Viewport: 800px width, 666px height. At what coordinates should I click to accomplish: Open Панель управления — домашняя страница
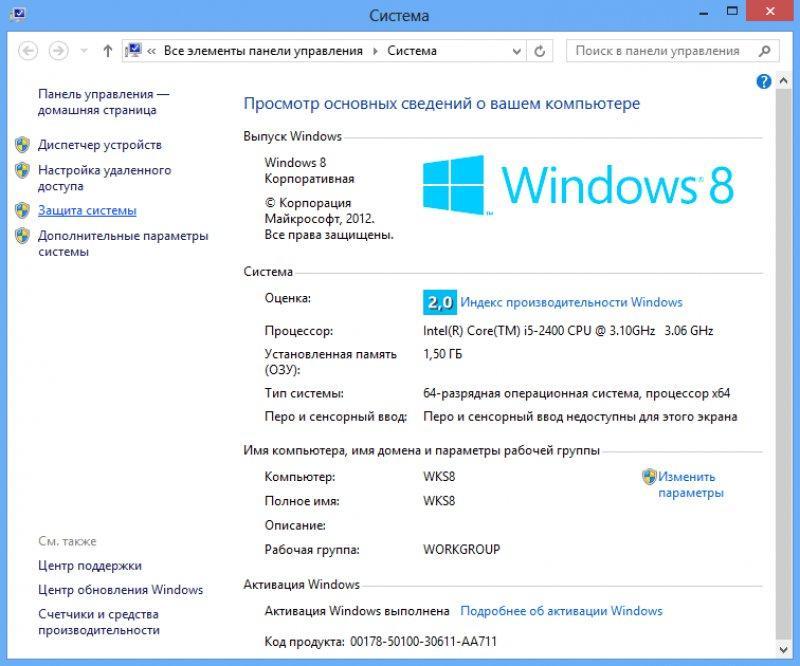click(104, 102)
